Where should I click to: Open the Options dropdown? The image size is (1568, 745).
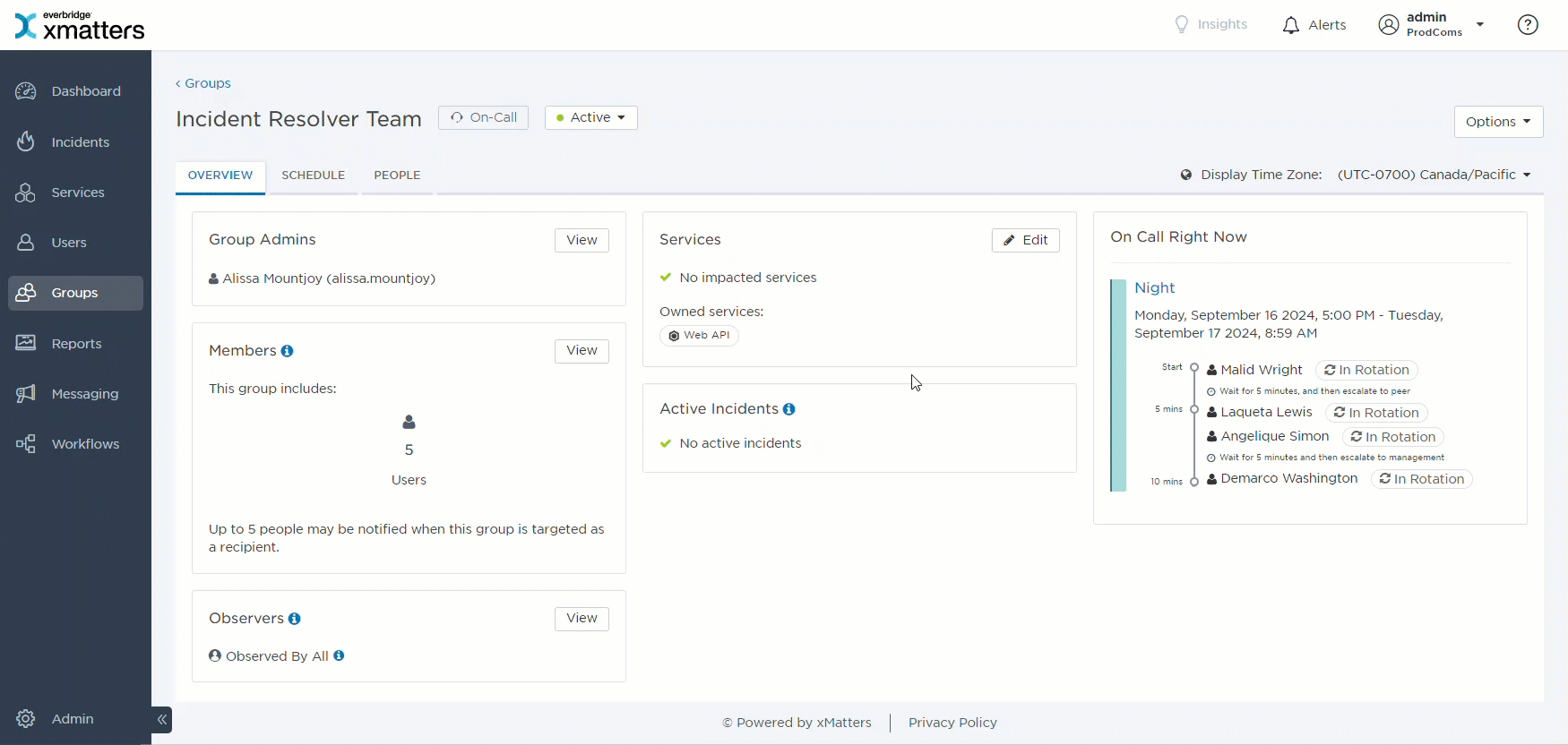(1499, 122)
